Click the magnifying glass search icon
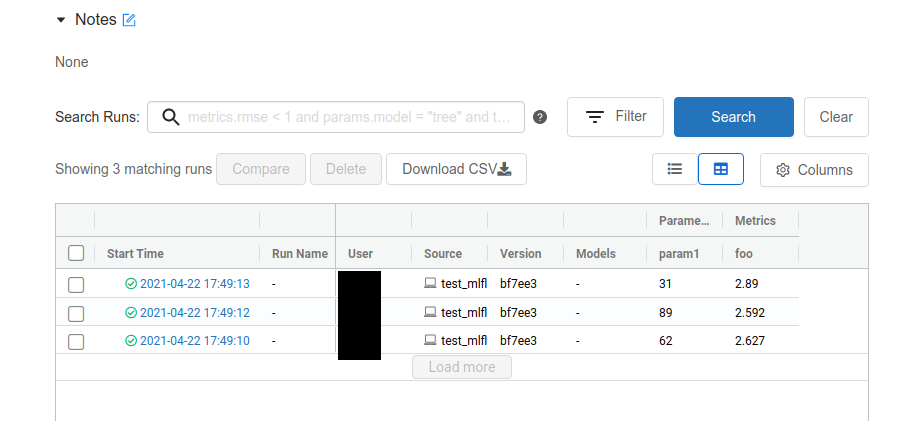The height and width of the screenshot is (421, 900). pyautogui.click(x=170, y=117)
